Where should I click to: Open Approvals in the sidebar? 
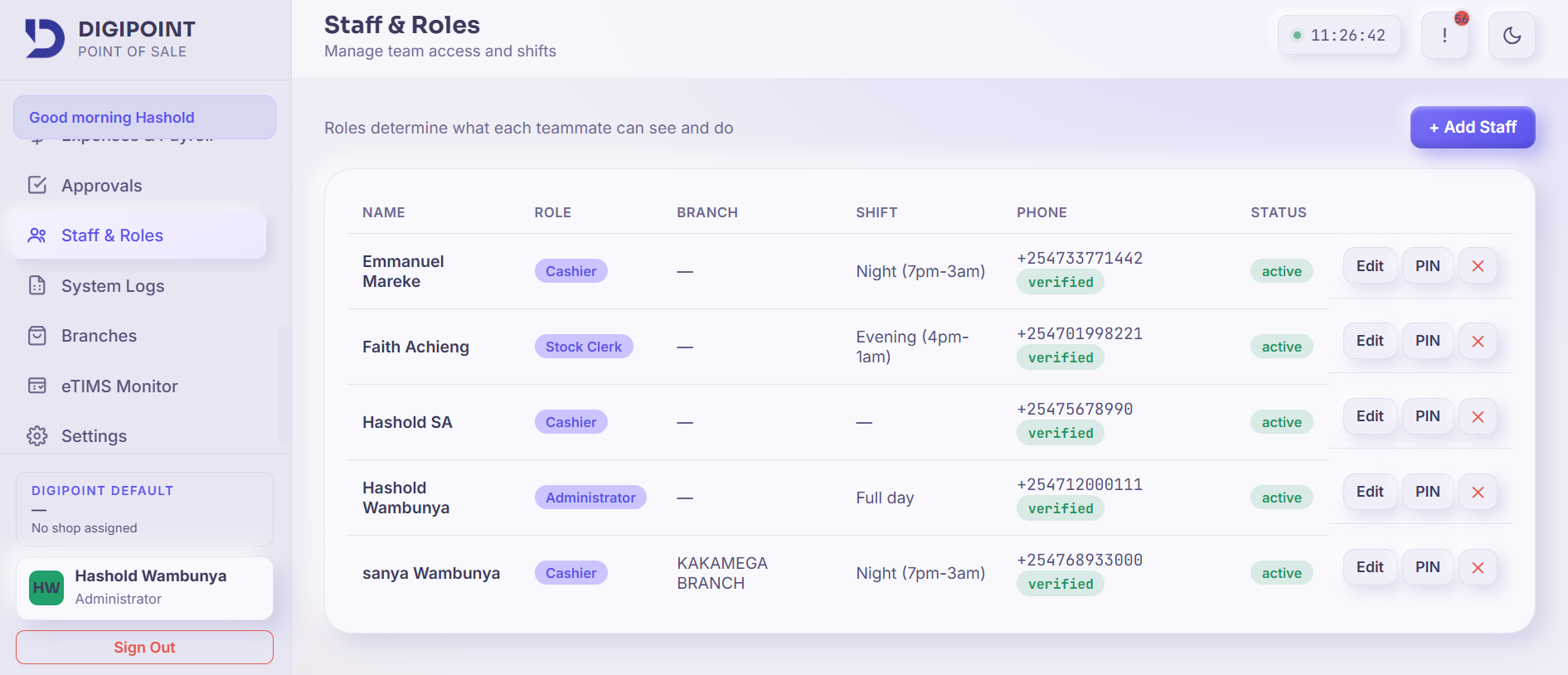(x=138, y=186)
